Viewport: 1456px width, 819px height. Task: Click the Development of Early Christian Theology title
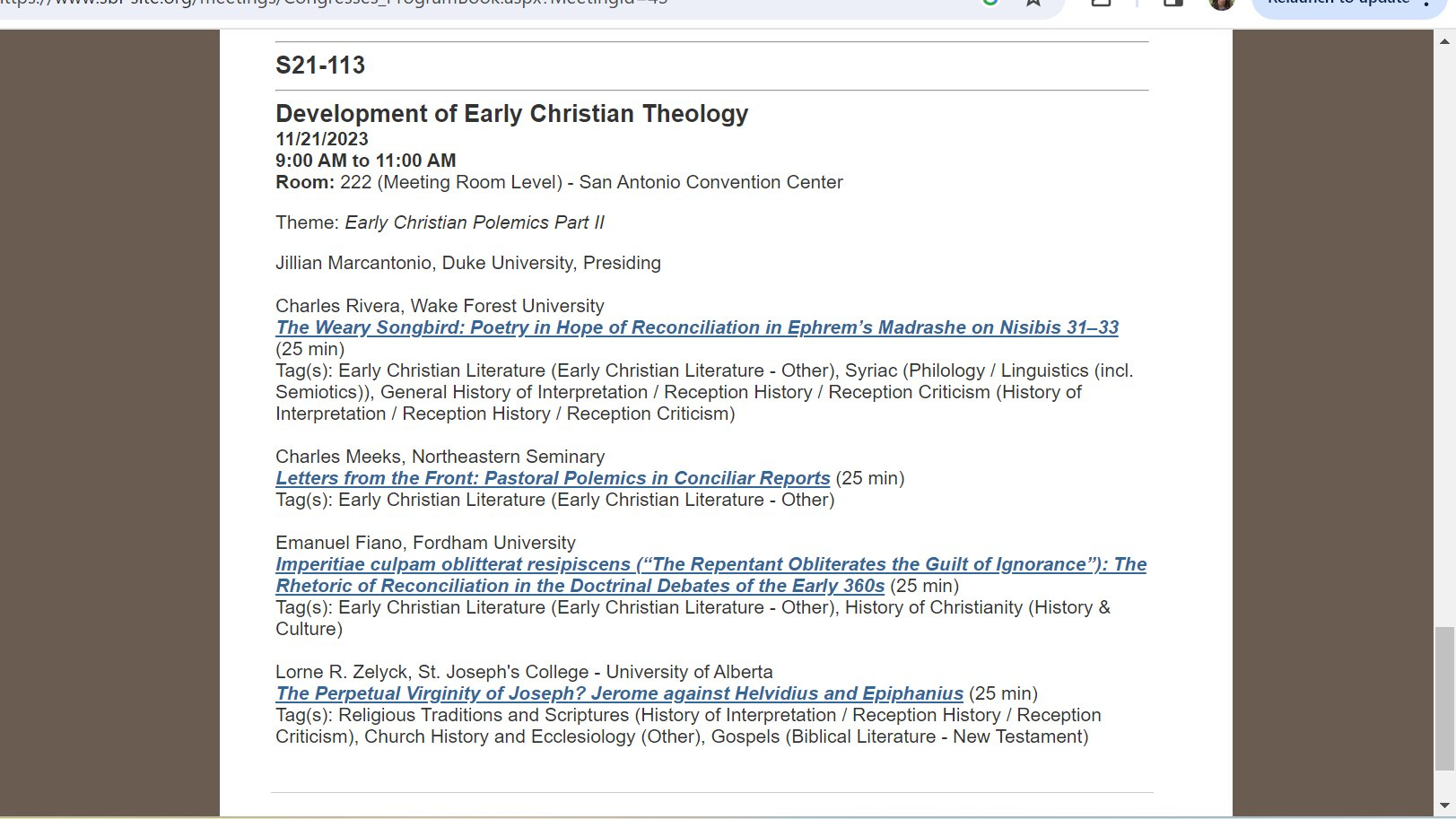coord(511,114)
